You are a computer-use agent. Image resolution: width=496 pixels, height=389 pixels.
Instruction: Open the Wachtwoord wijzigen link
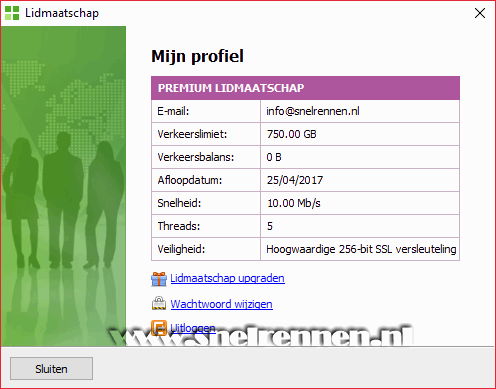click(x=221, y=304)
